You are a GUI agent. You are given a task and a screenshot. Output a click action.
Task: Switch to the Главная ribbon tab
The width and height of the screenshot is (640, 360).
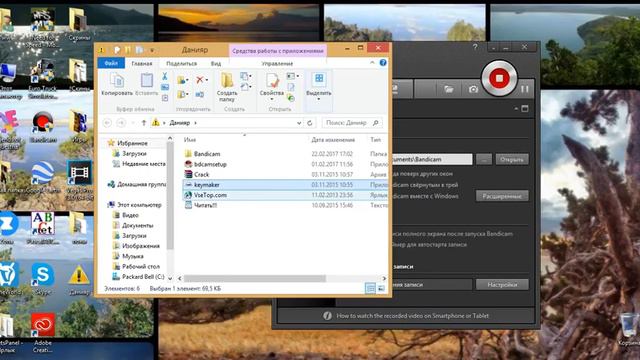click(142, 64)
